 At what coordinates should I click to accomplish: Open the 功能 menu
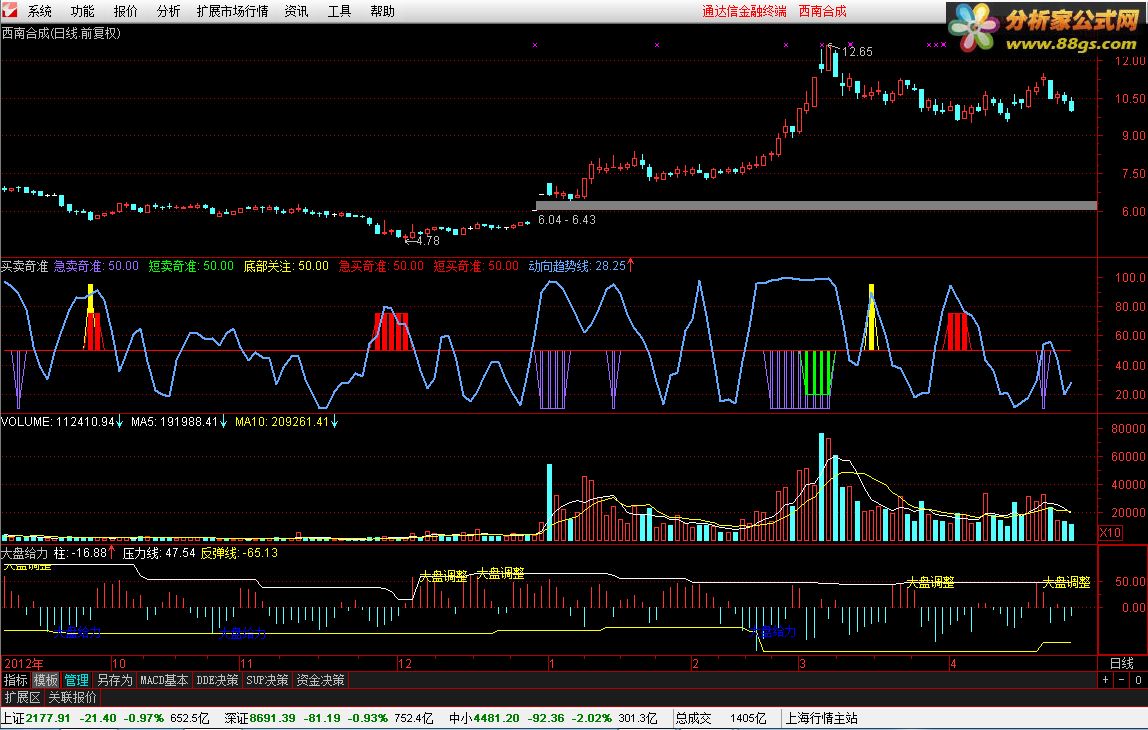tap(82, 11)
